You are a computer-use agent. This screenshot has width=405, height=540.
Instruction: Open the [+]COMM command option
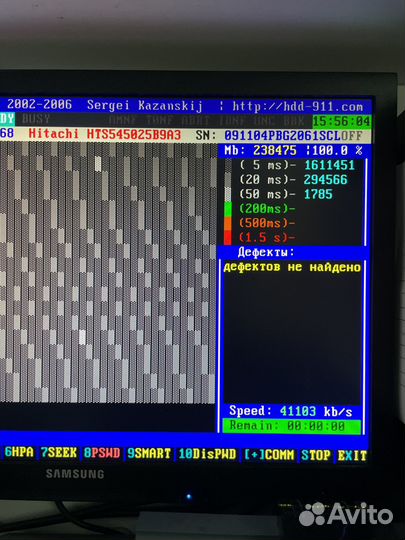pyautogui.click(x=270, y=455)
